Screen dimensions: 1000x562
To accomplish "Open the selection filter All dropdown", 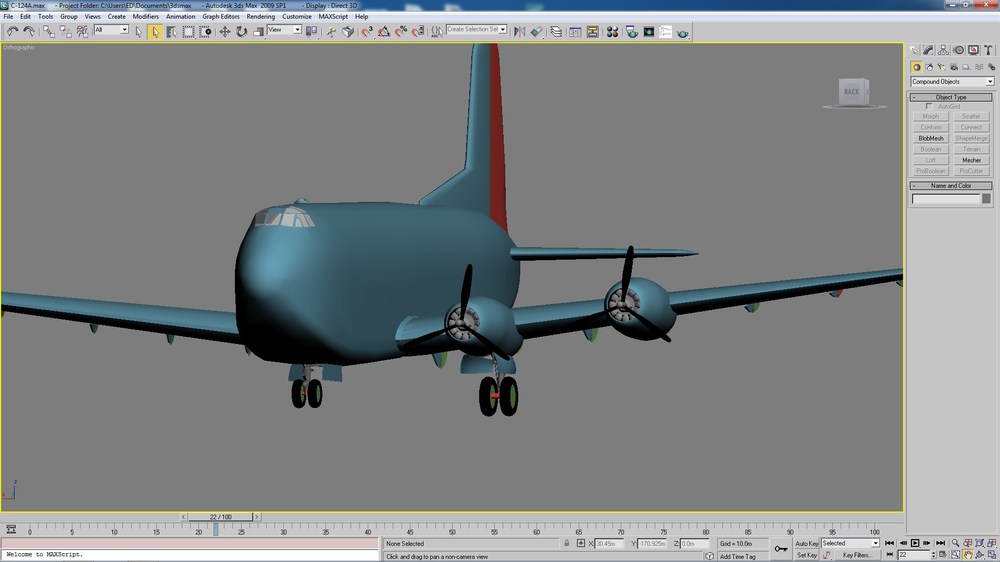I will click(x=111, y=29).
